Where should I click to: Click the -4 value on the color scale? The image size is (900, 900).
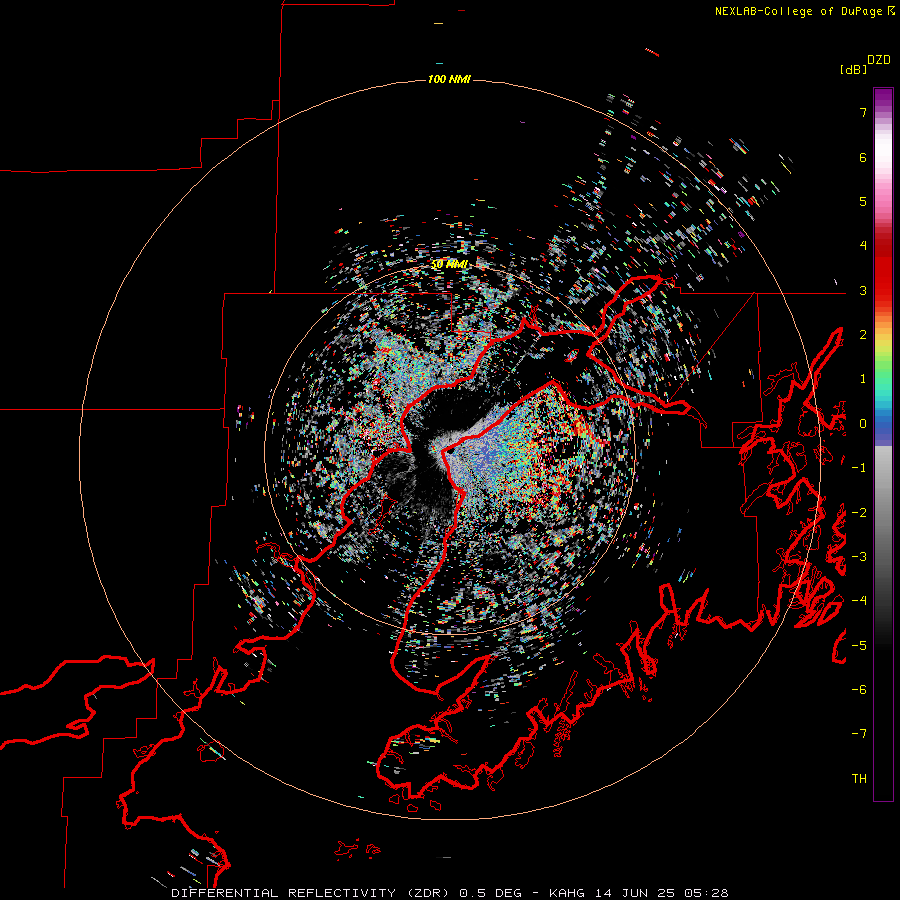pyautogui.click(x=859, y=601)
